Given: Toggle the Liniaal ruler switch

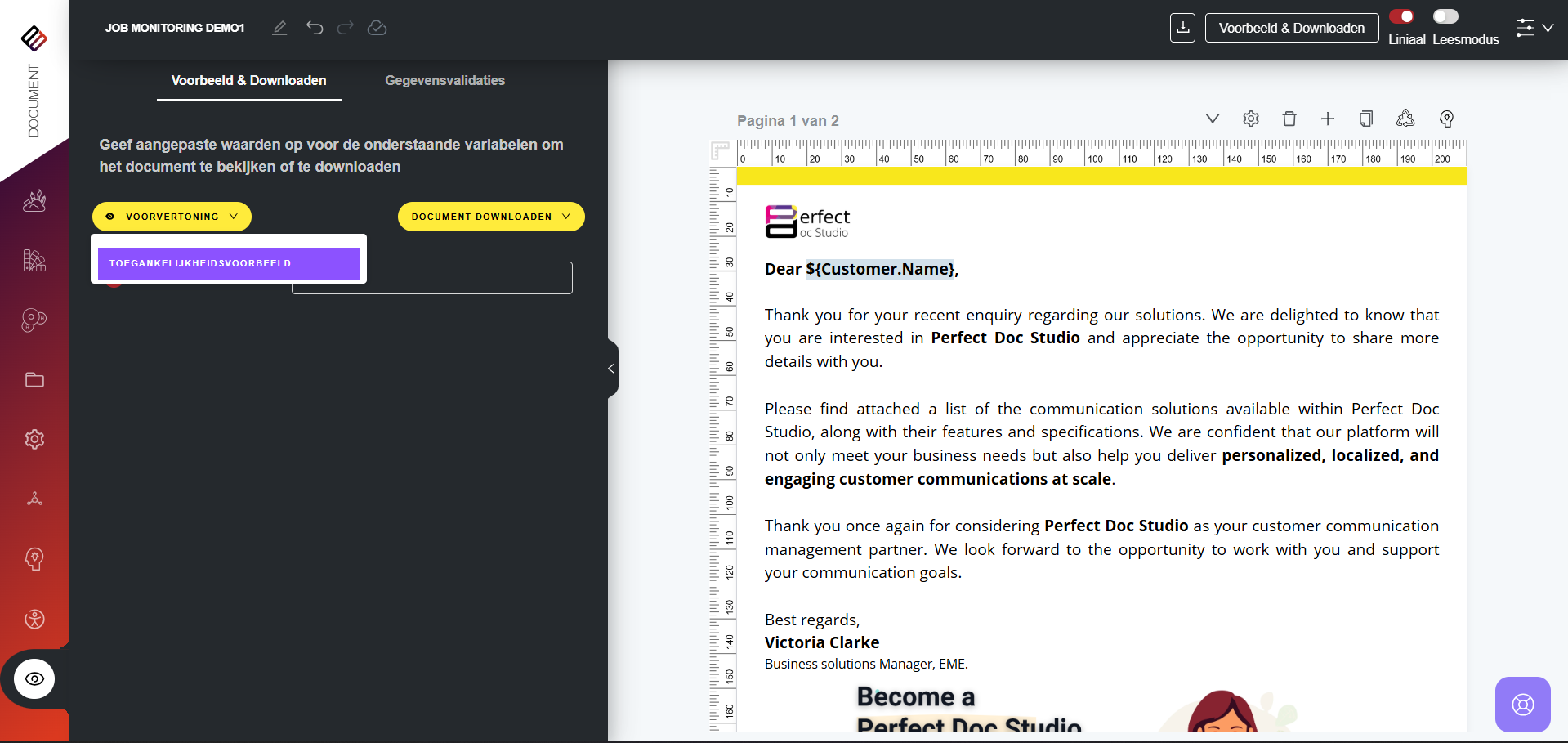Looking at the screenshot, I should (1401, 17).
